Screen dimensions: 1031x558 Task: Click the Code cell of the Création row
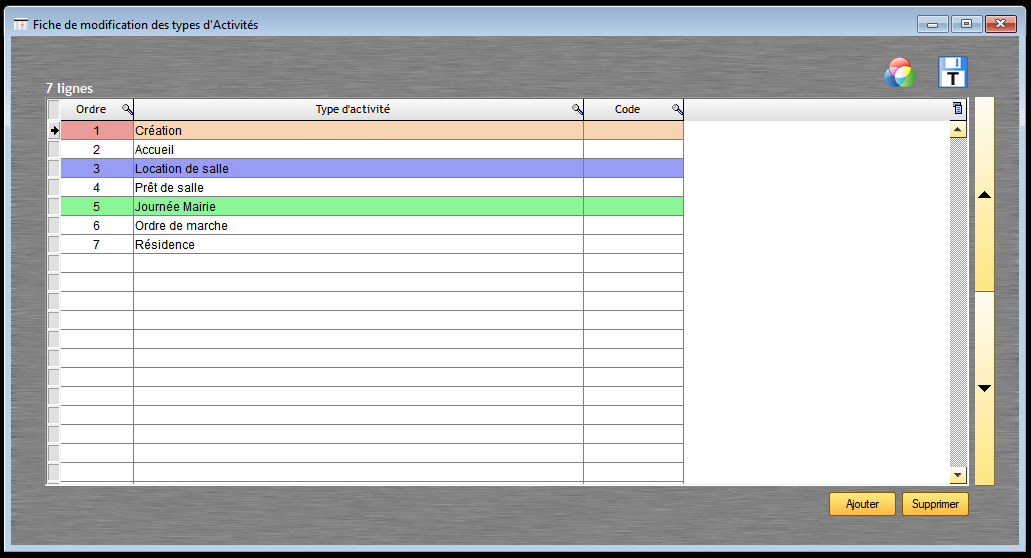(x=633, y=130)
